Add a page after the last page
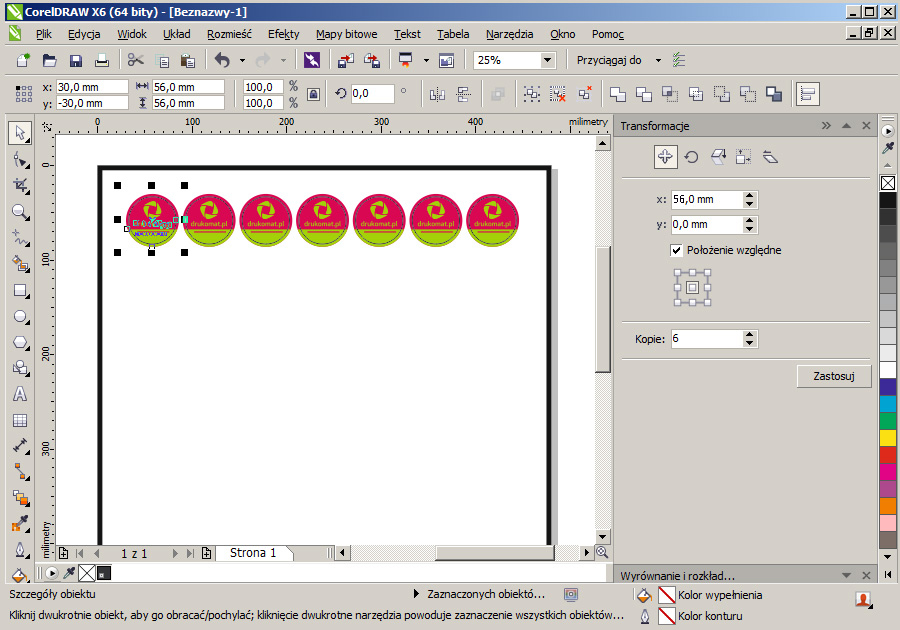The height and width of the screenshot is (630, 900). (x=206, y=553)
